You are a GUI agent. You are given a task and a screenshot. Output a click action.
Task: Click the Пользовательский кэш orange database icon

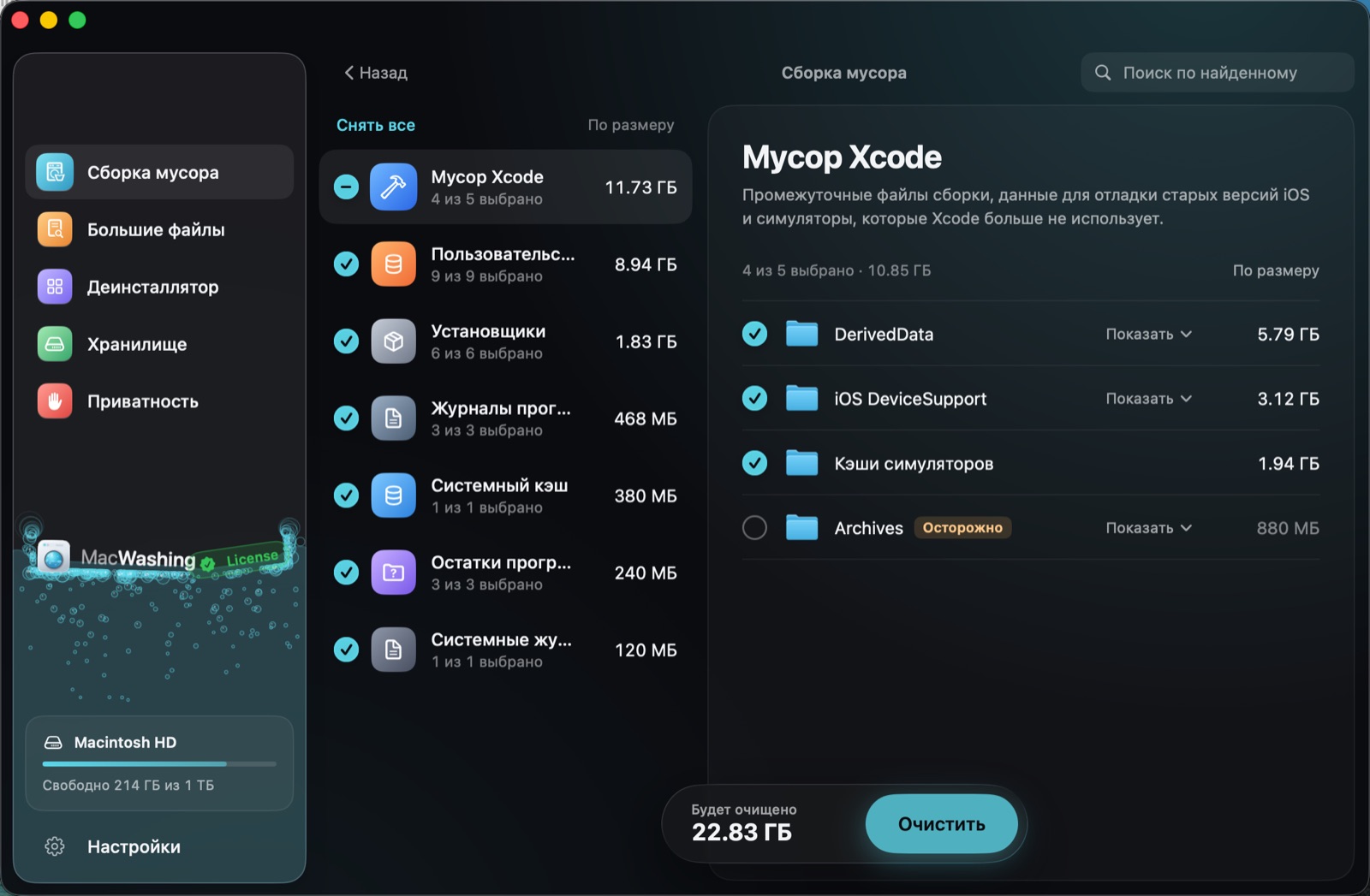pyautogui.click(x=393, y=264)
